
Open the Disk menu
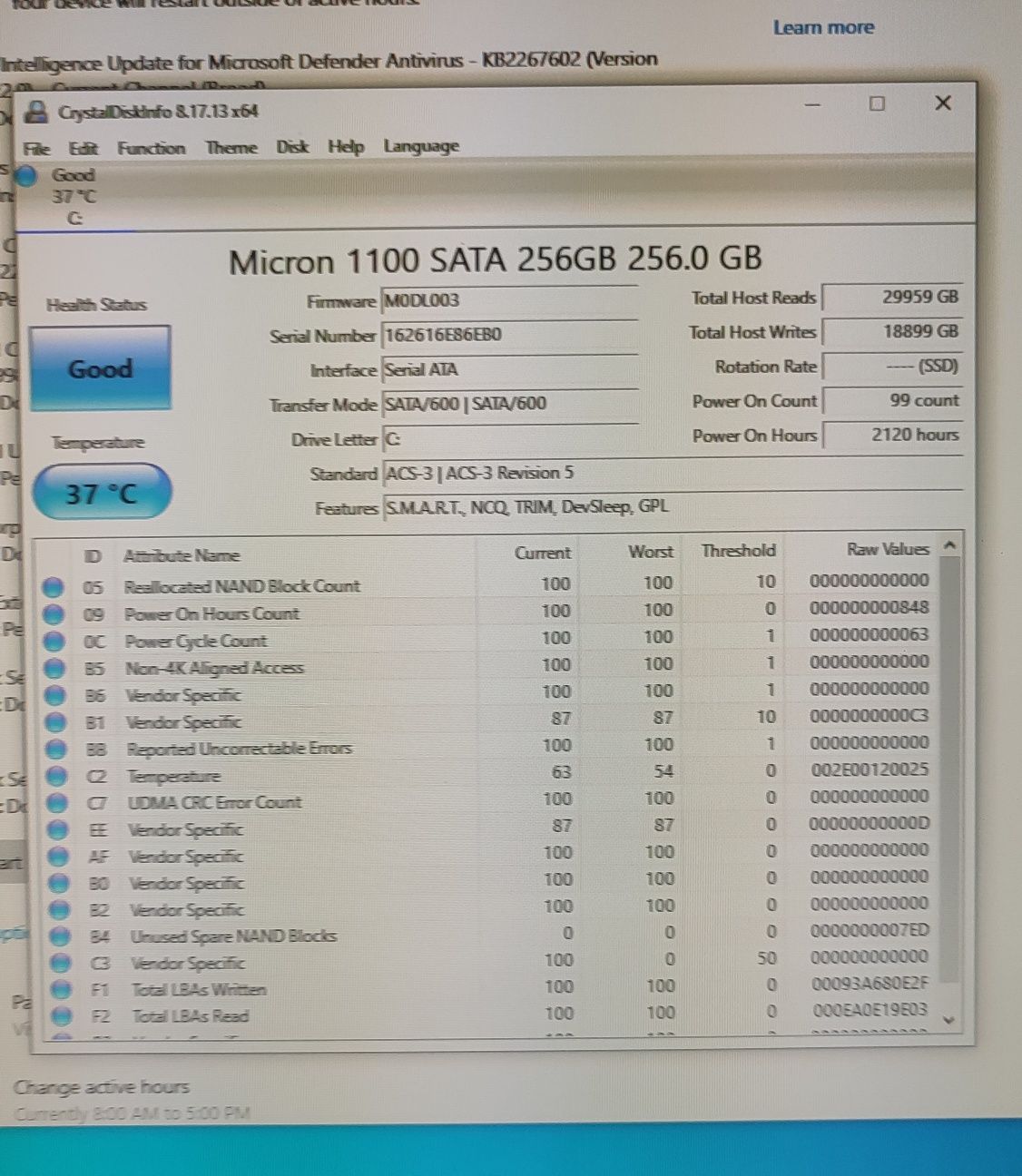[292, 147]
